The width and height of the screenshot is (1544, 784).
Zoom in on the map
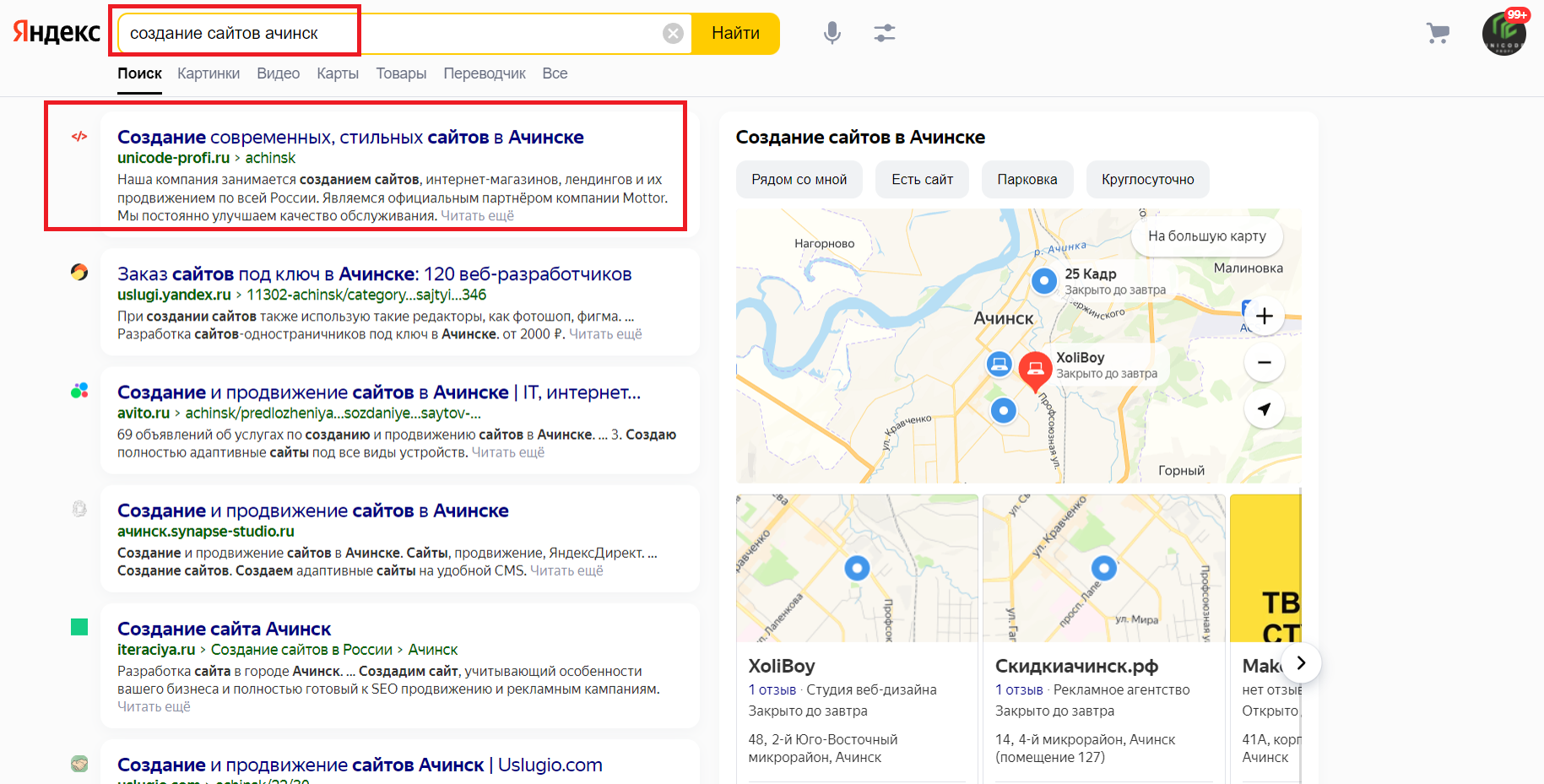(1264, 316)
